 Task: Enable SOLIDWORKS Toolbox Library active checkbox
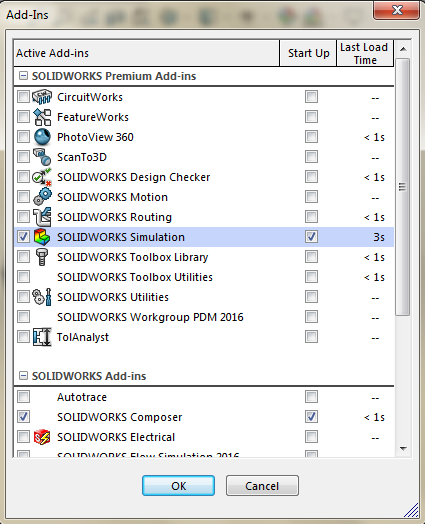[23, 257]
